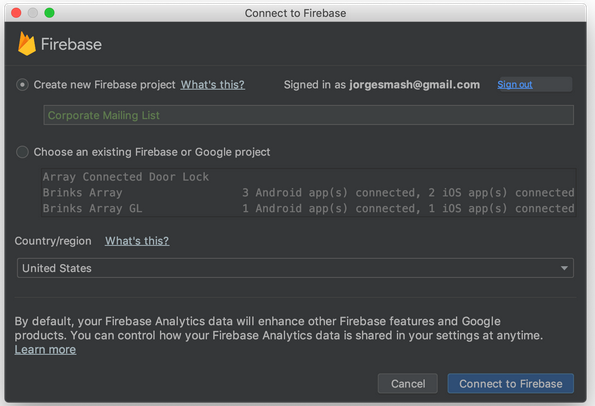Click '3 Android app(s) connected, 2 iOS app(s) connected'
The width and height of the screenshot is (595, 406).
[x=408, y=193]
